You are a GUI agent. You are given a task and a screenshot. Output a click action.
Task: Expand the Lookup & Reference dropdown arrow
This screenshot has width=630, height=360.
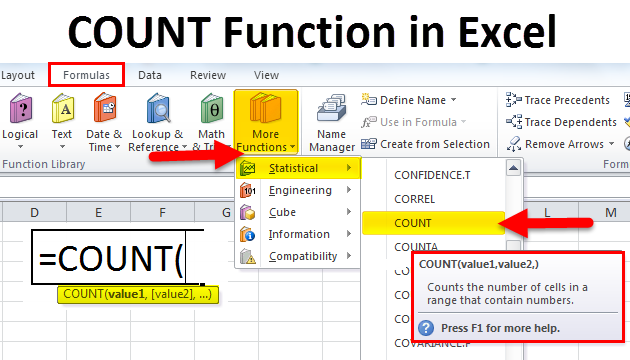[x=184, y=147]
